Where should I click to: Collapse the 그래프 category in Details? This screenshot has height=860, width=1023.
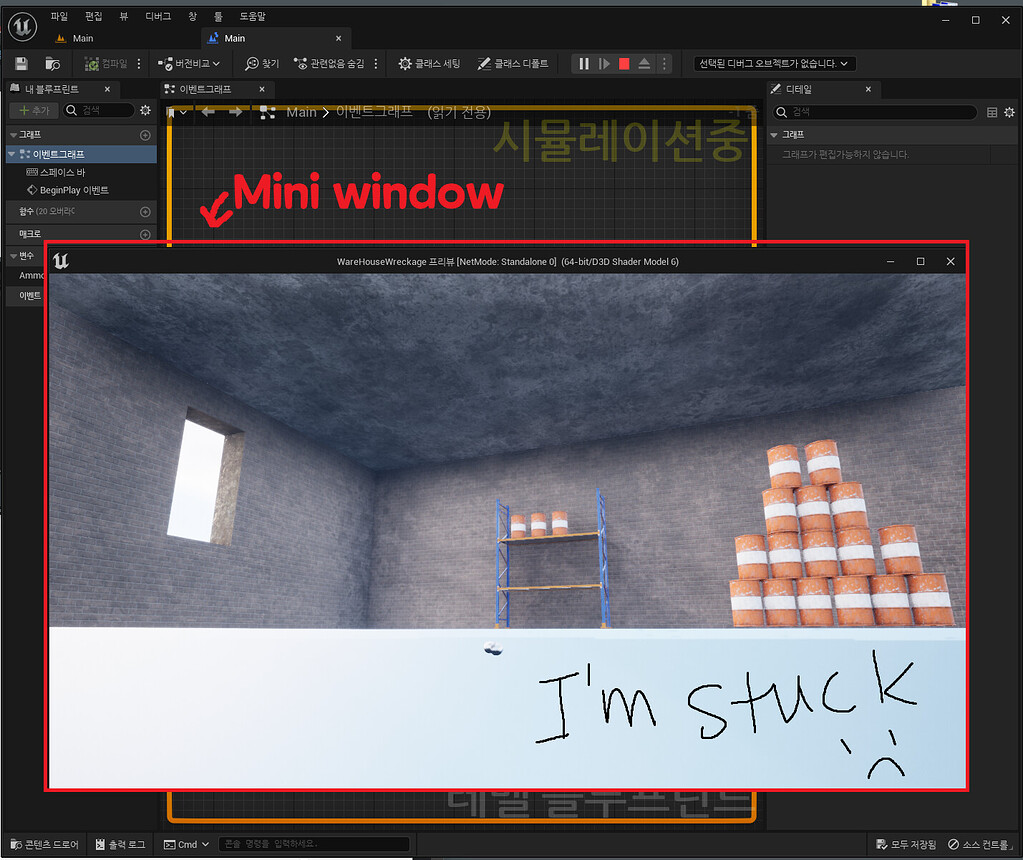coord(774,134)
